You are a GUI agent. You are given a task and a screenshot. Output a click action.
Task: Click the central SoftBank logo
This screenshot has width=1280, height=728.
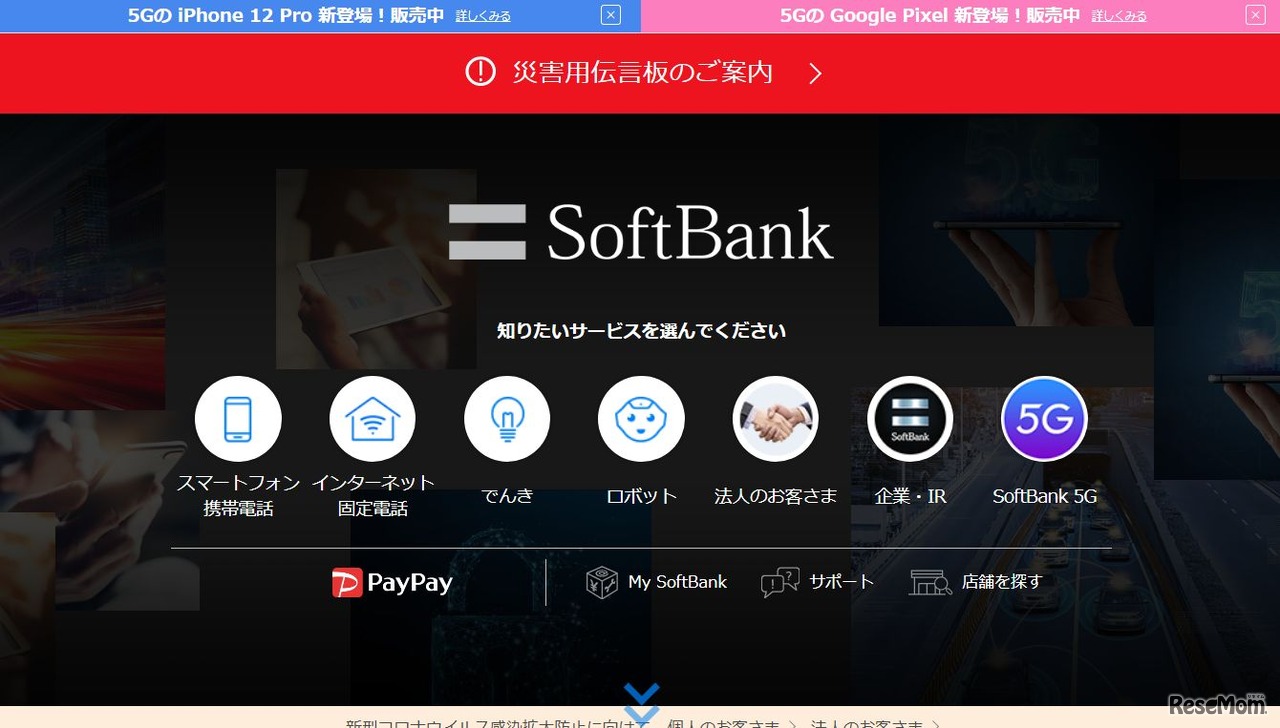point(641,233)
